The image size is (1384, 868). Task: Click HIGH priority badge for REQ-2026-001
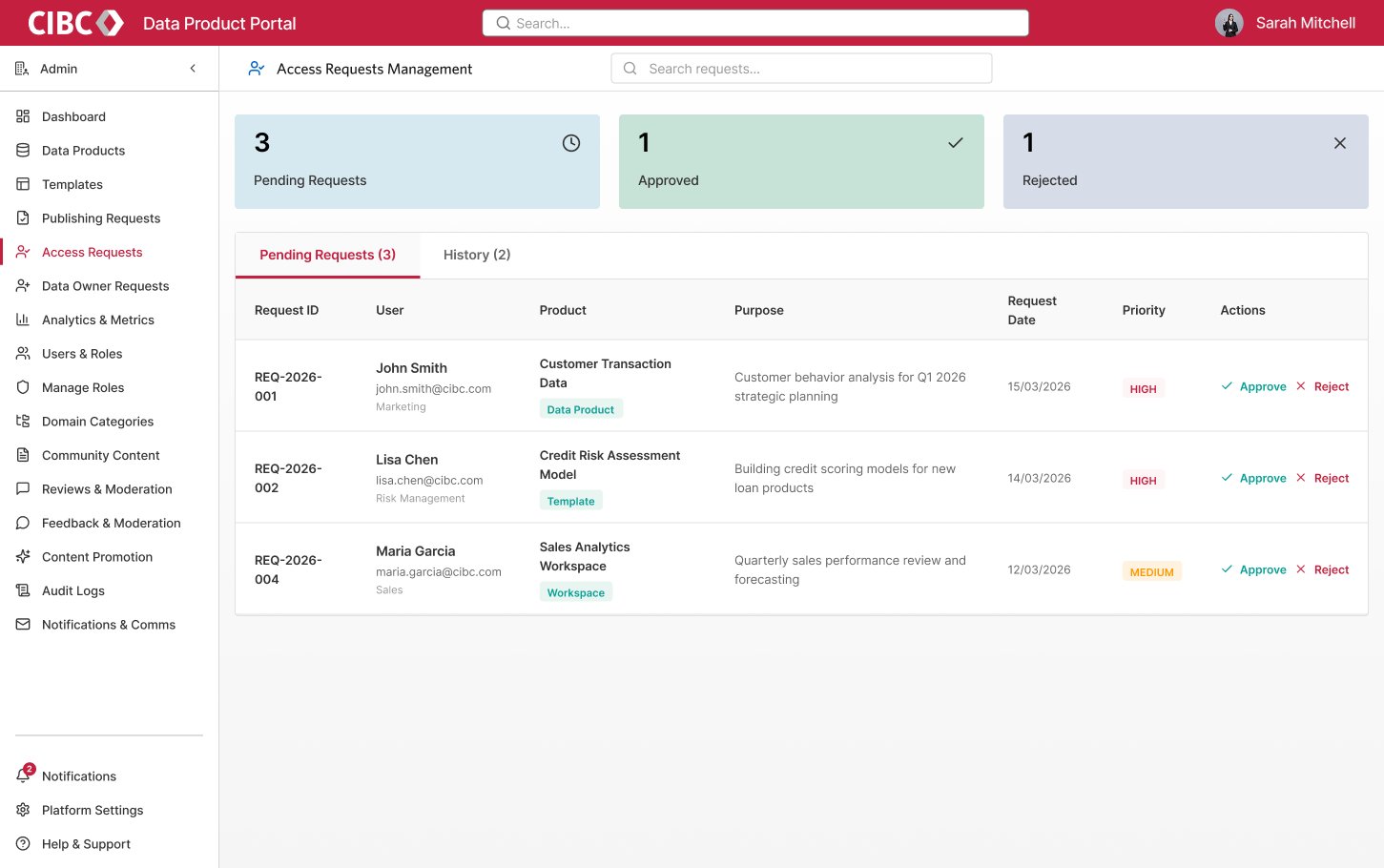(x=1143, y=388)
